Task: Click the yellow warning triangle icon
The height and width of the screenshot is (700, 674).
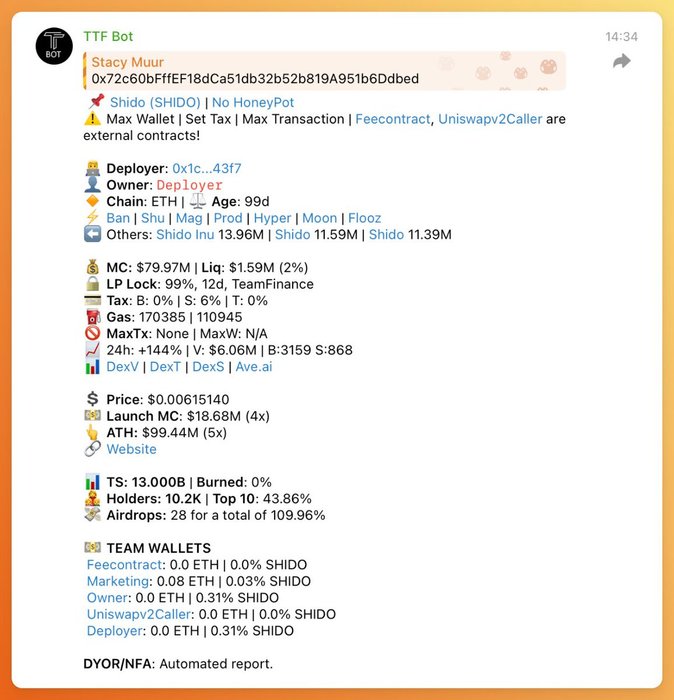Action: pyautogui.click(x=92, y=119)
